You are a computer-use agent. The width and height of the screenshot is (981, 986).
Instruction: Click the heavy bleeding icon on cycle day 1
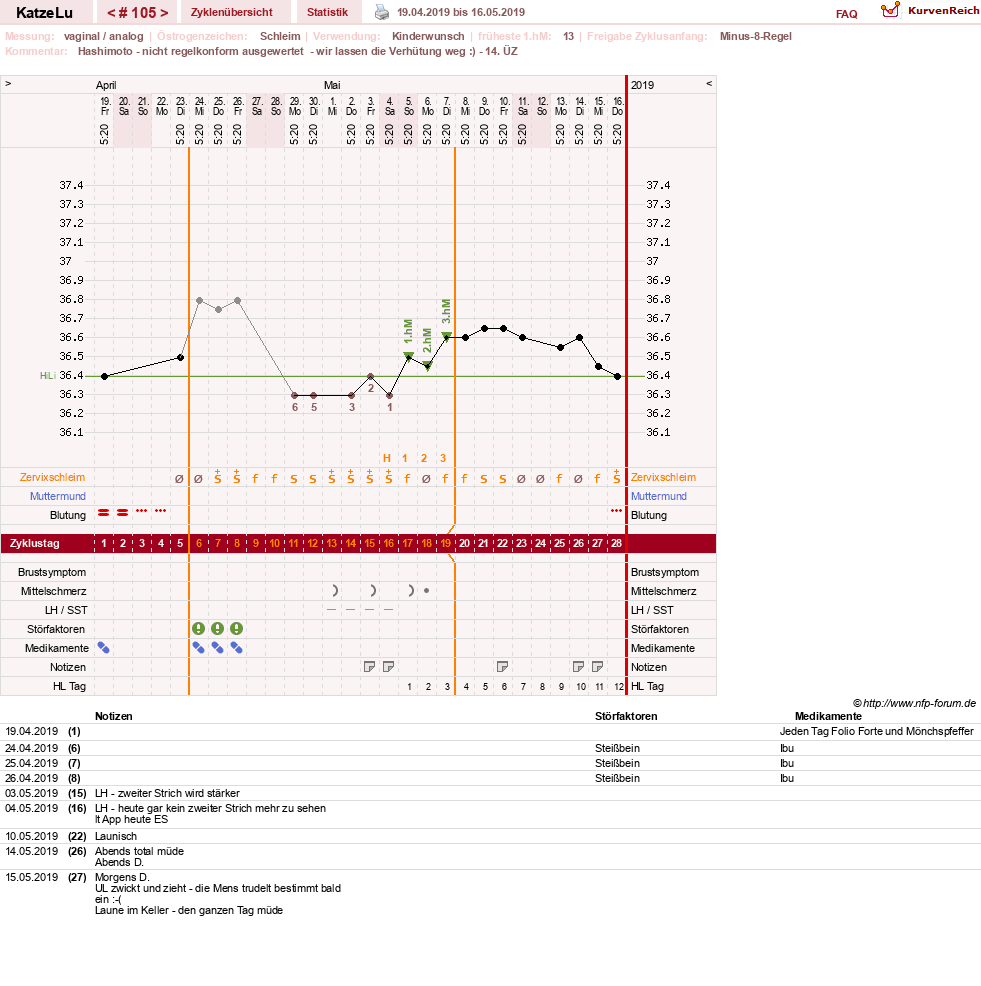tap(104, 513)
